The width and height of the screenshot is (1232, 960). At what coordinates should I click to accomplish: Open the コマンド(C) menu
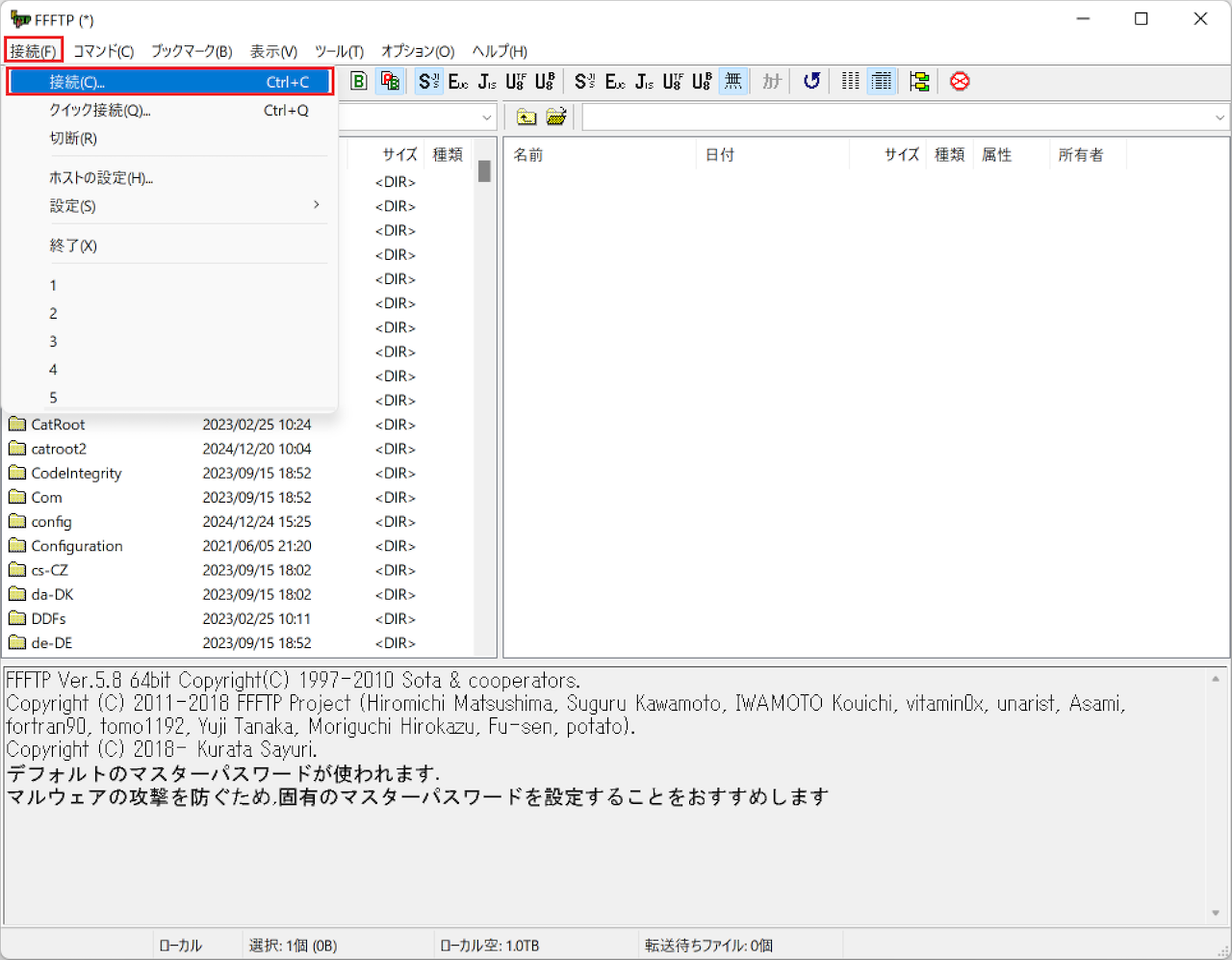coord(104,51)
